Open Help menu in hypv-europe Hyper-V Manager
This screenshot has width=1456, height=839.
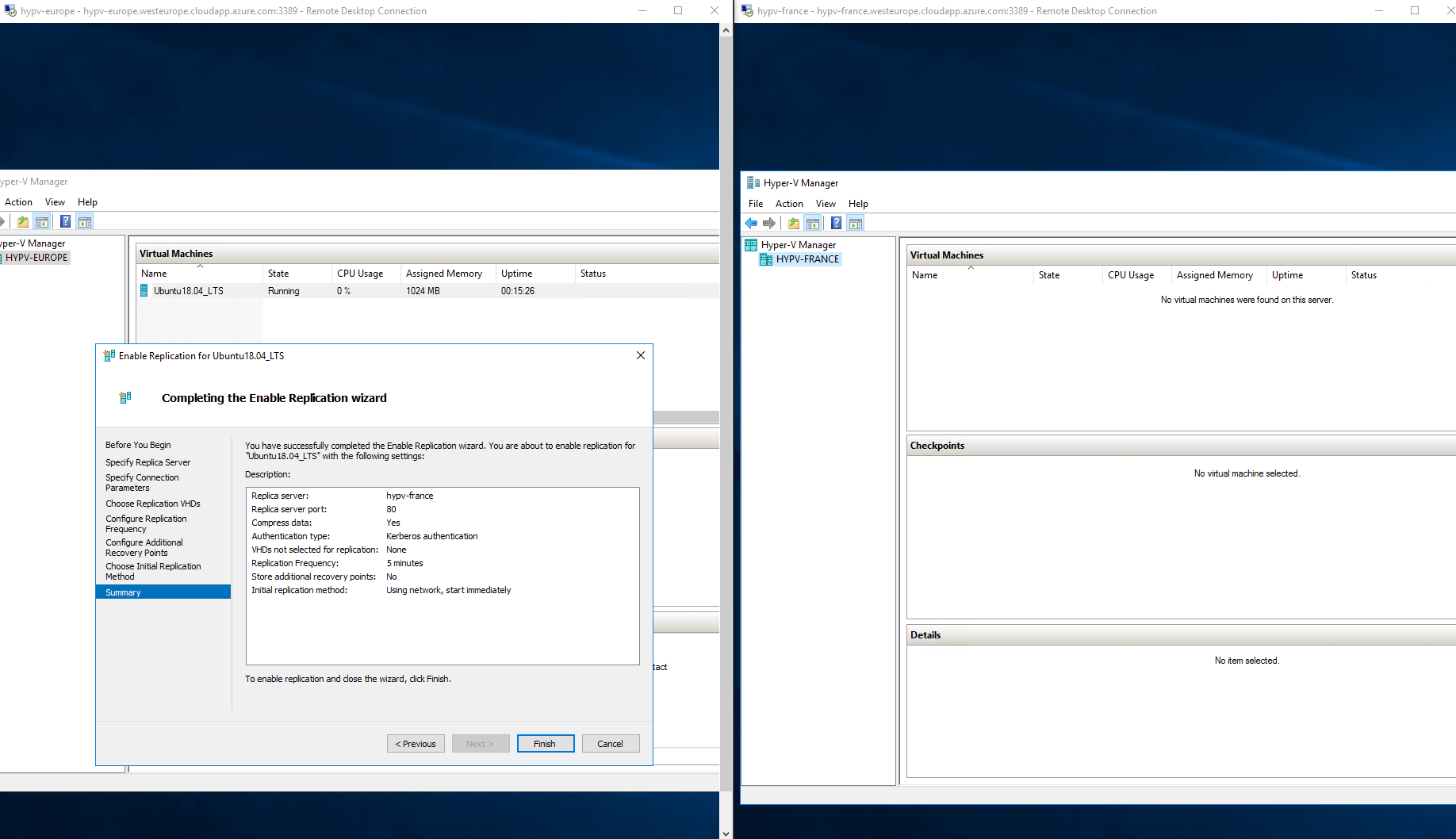click(87, 202)
